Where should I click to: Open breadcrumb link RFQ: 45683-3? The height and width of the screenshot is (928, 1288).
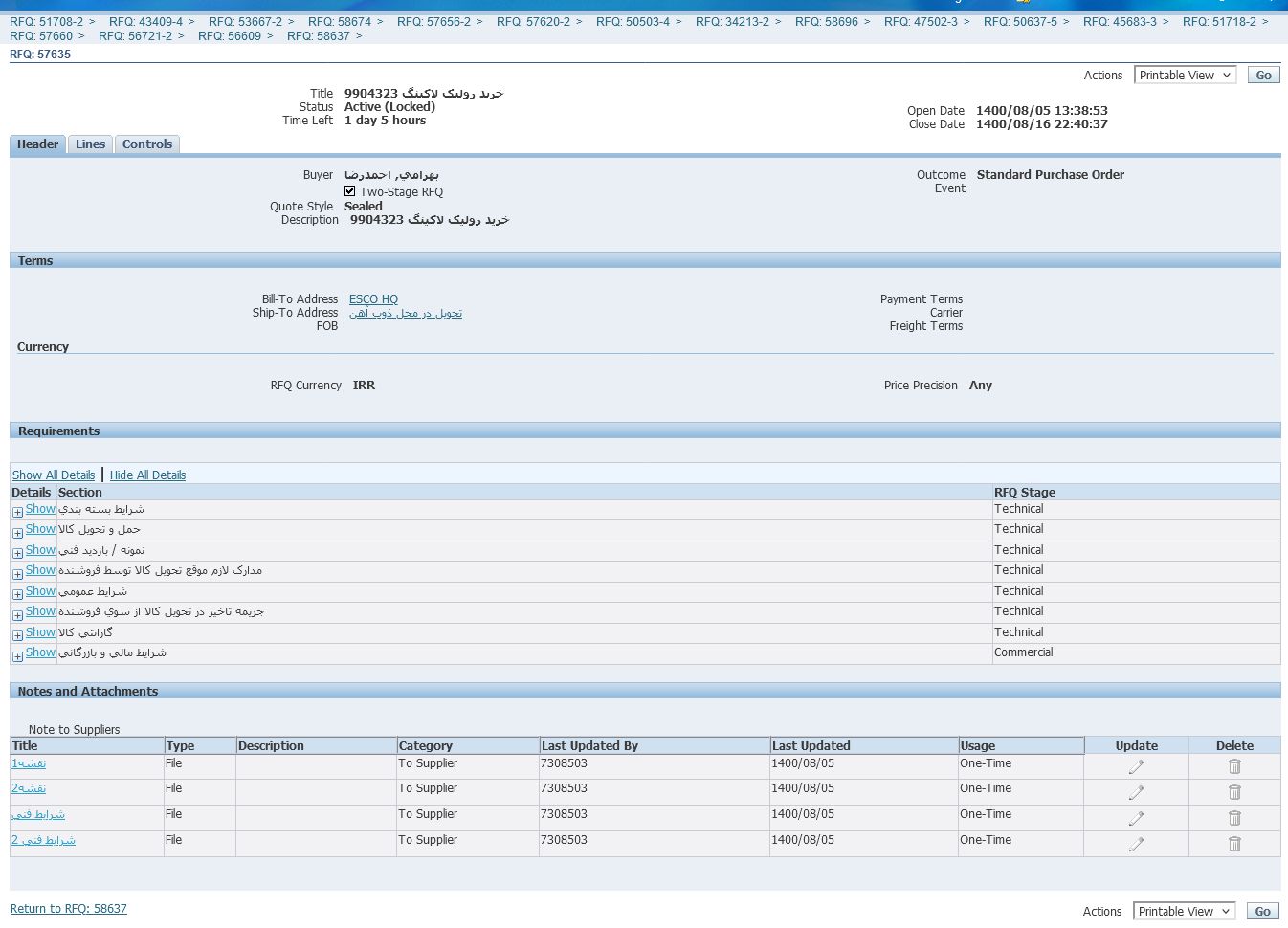(1120, 21)
